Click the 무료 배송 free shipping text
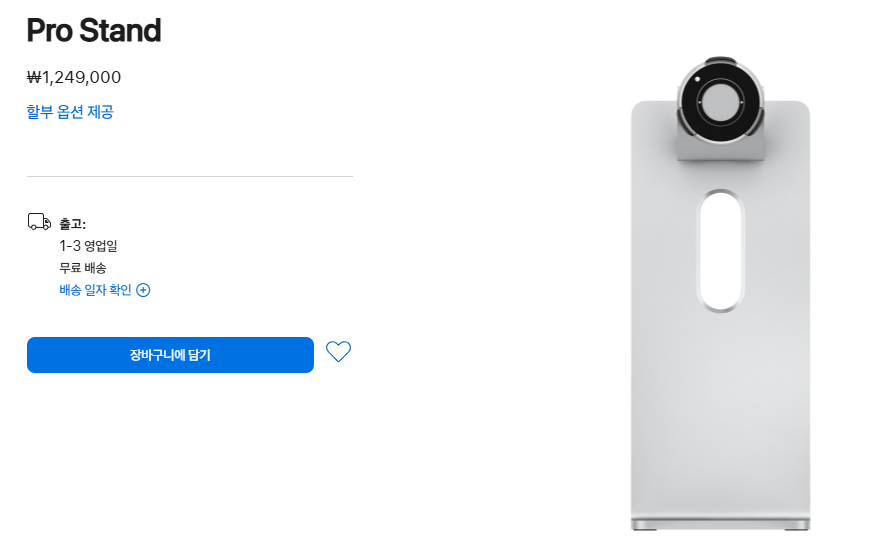892x551 pixels. (82, 268)
